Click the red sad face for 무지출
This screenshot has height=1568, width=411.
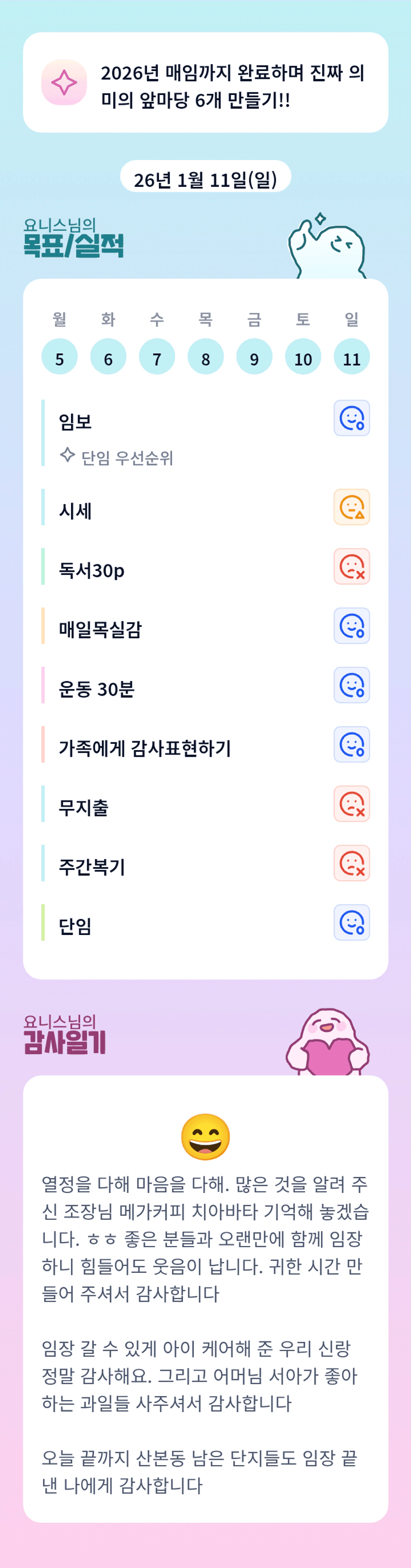[x=351, y=804]
